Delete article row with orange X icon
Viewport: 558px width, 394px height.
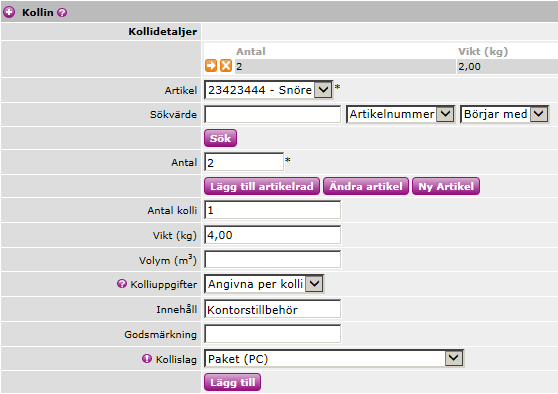point(226,66)
